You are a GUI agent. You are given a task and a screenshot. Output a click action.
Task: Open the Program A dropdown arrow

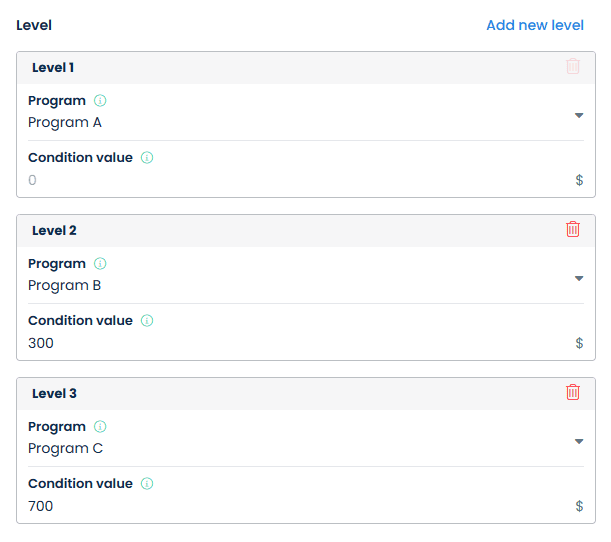coord(579,115)
